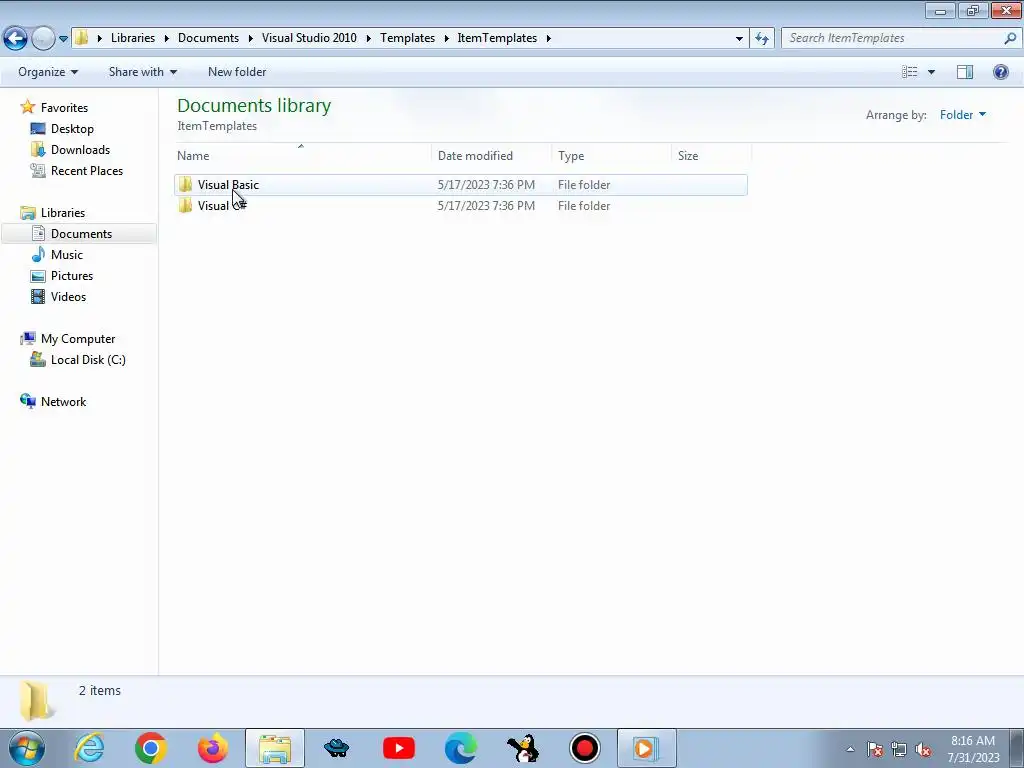Click the search magnifier icon
The image size is (1024, 768).
tap(1010, 38)
